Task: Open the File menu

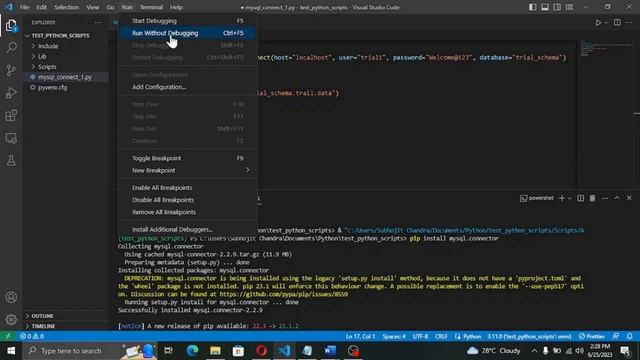Action: coord(24,7)
